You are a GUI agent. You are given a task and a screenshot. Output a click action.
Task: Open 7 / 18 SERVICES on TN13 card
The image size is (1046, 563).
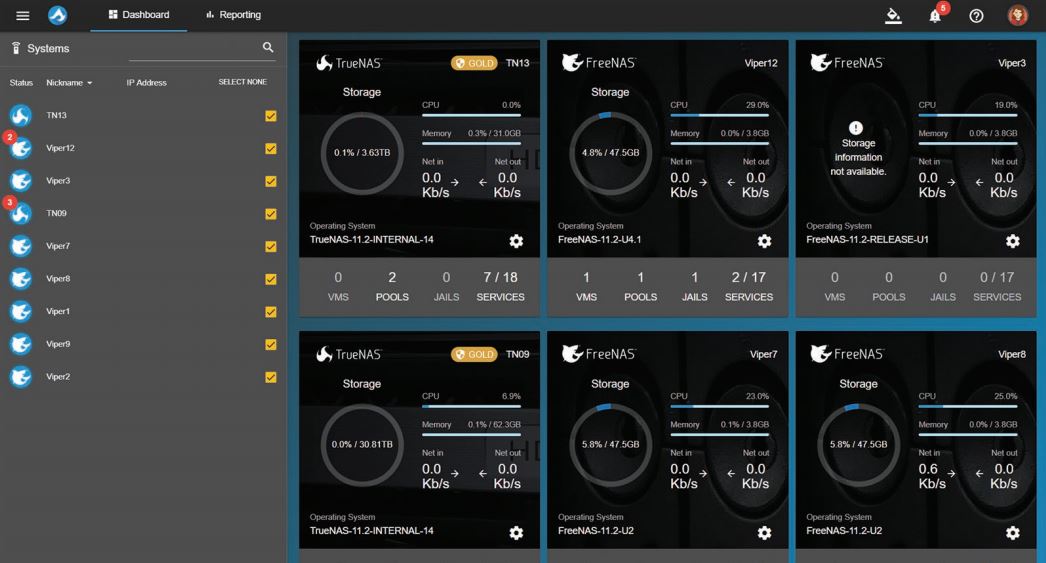500,286
